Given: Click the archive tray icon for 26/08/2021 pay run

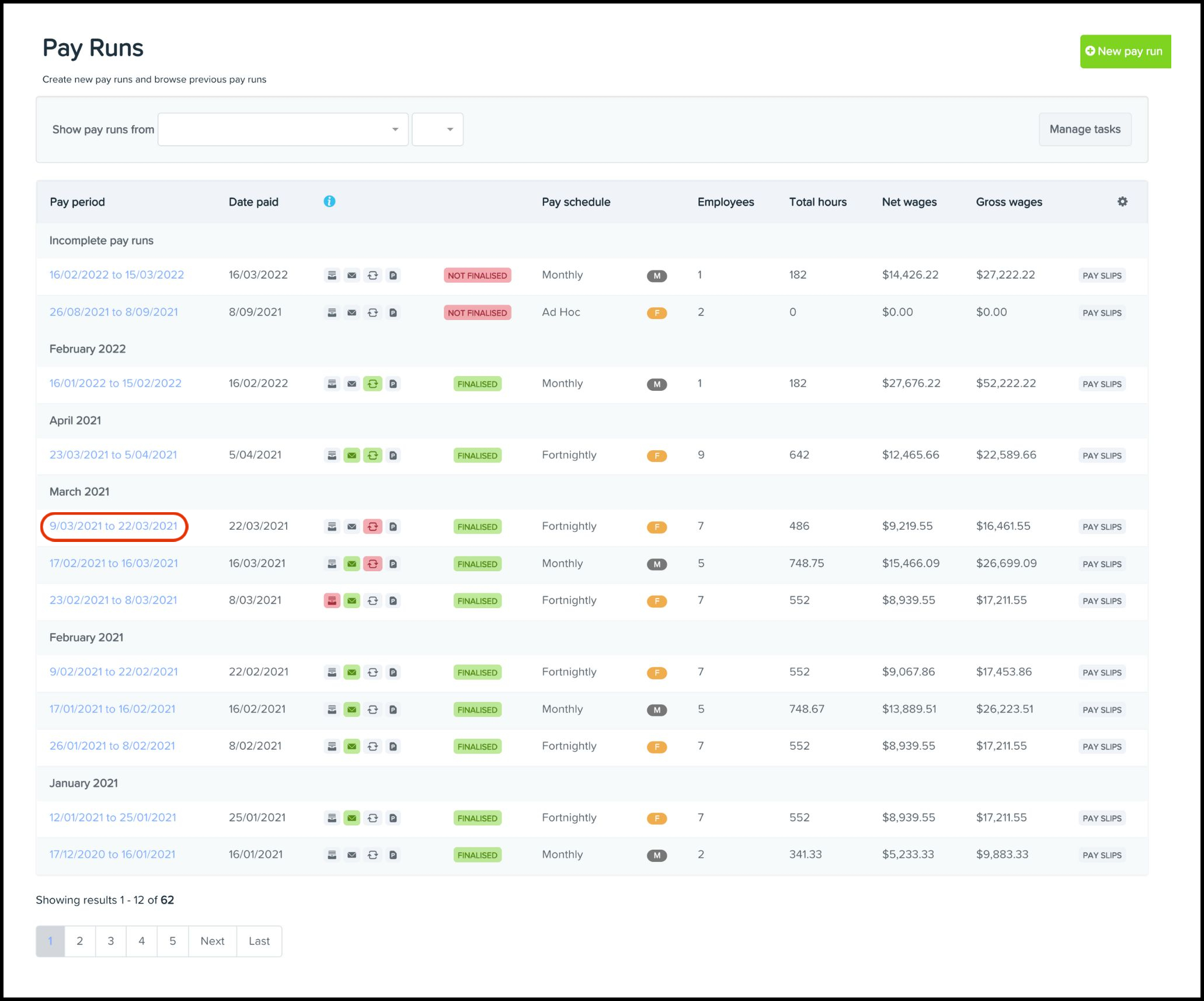Looking at the screenshot, I should (x=332, y=312).
